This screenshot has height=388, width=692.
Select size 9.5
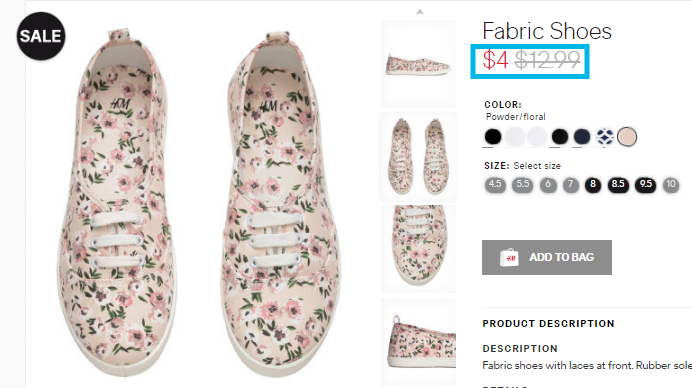[646, 184]
